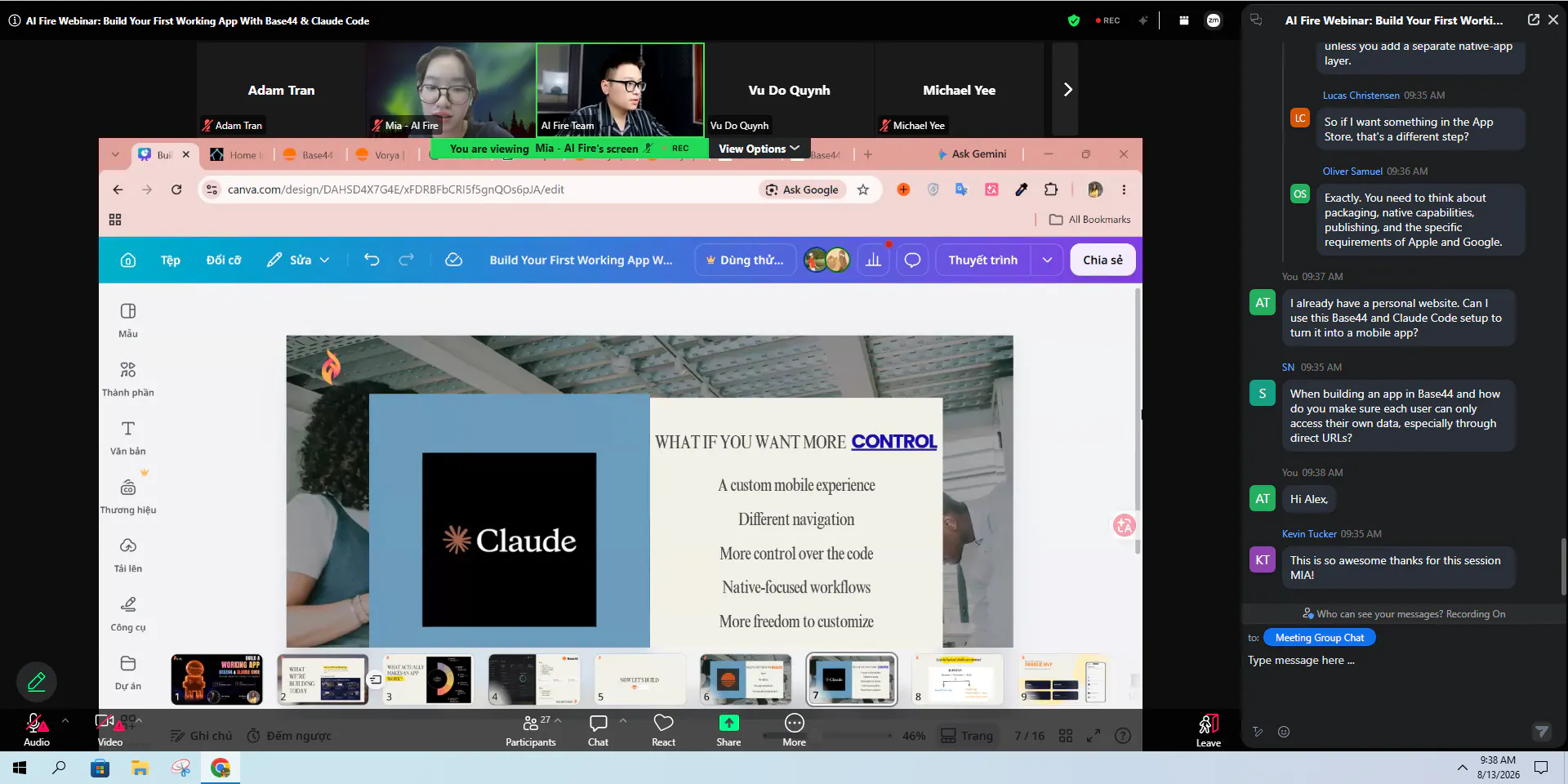The width and height of the screenshot is (1568, 784).
Task: Expand the arrow beside Chat button
Action: 623,720
